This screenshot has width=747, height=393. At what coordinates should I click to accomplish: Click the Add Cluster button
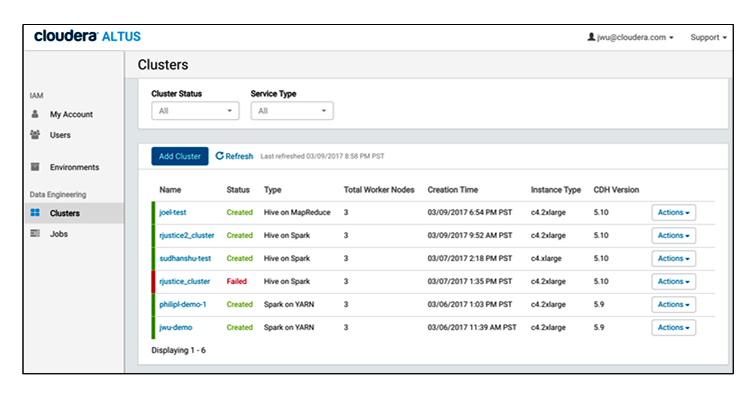[180, 156]
